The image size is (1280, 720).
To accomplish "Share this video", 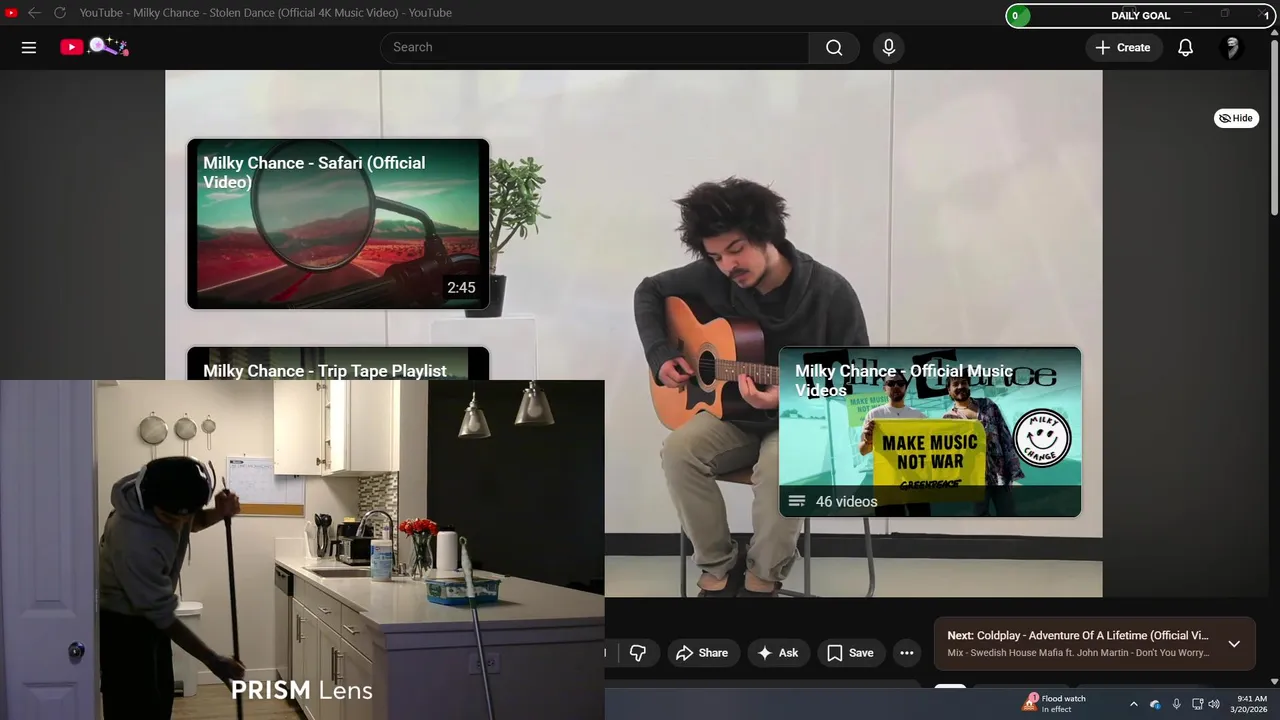I will tap(702, 653).
